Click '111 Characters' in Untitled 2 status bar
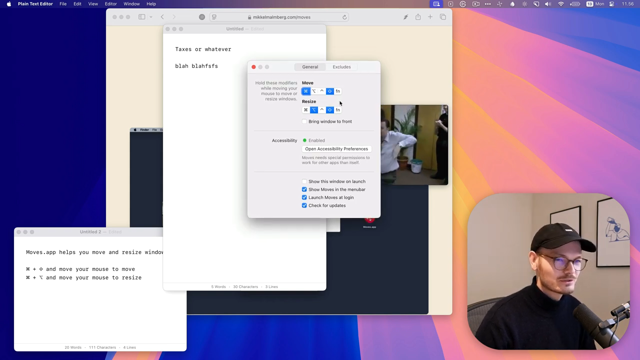 tap(102, 348)
